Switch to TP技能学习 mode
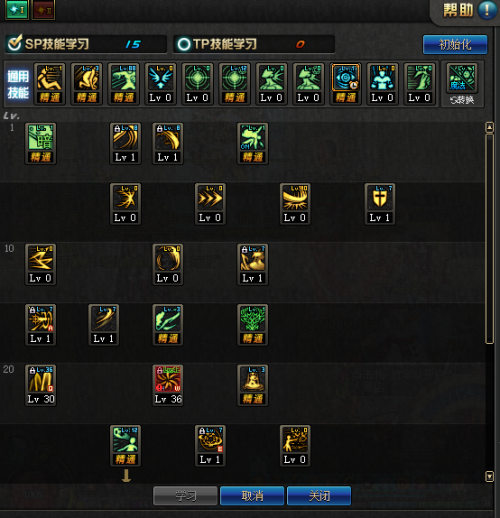The image size is (500, 518). pos(184,44)
